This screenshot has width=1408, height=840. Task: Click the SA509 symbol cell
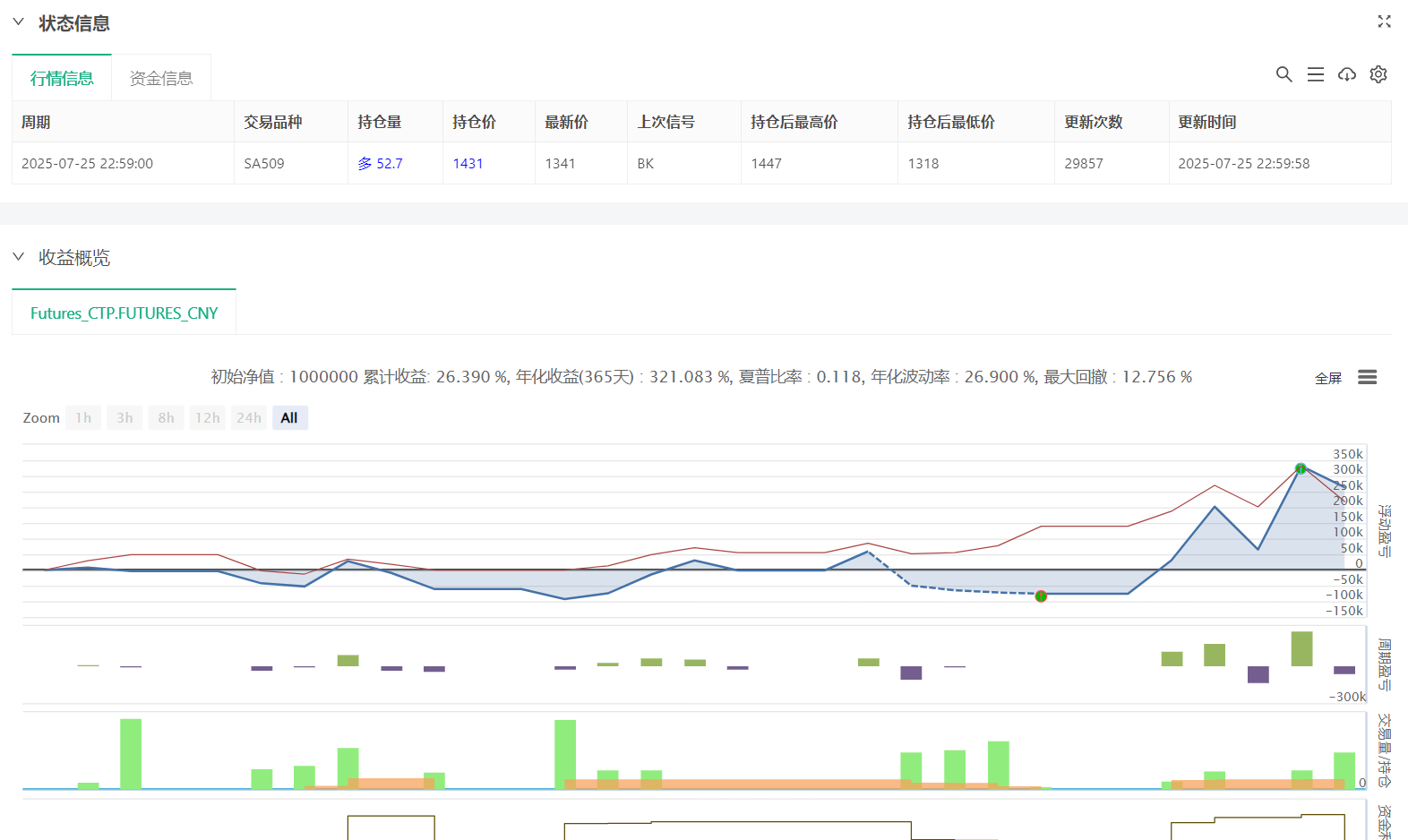291,163
